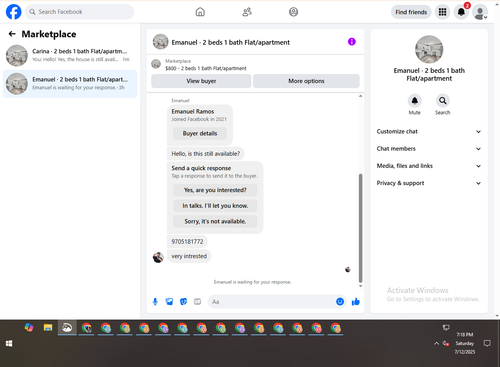Expand the Customize chat section
500x367 pixels.
pos(429,131)
